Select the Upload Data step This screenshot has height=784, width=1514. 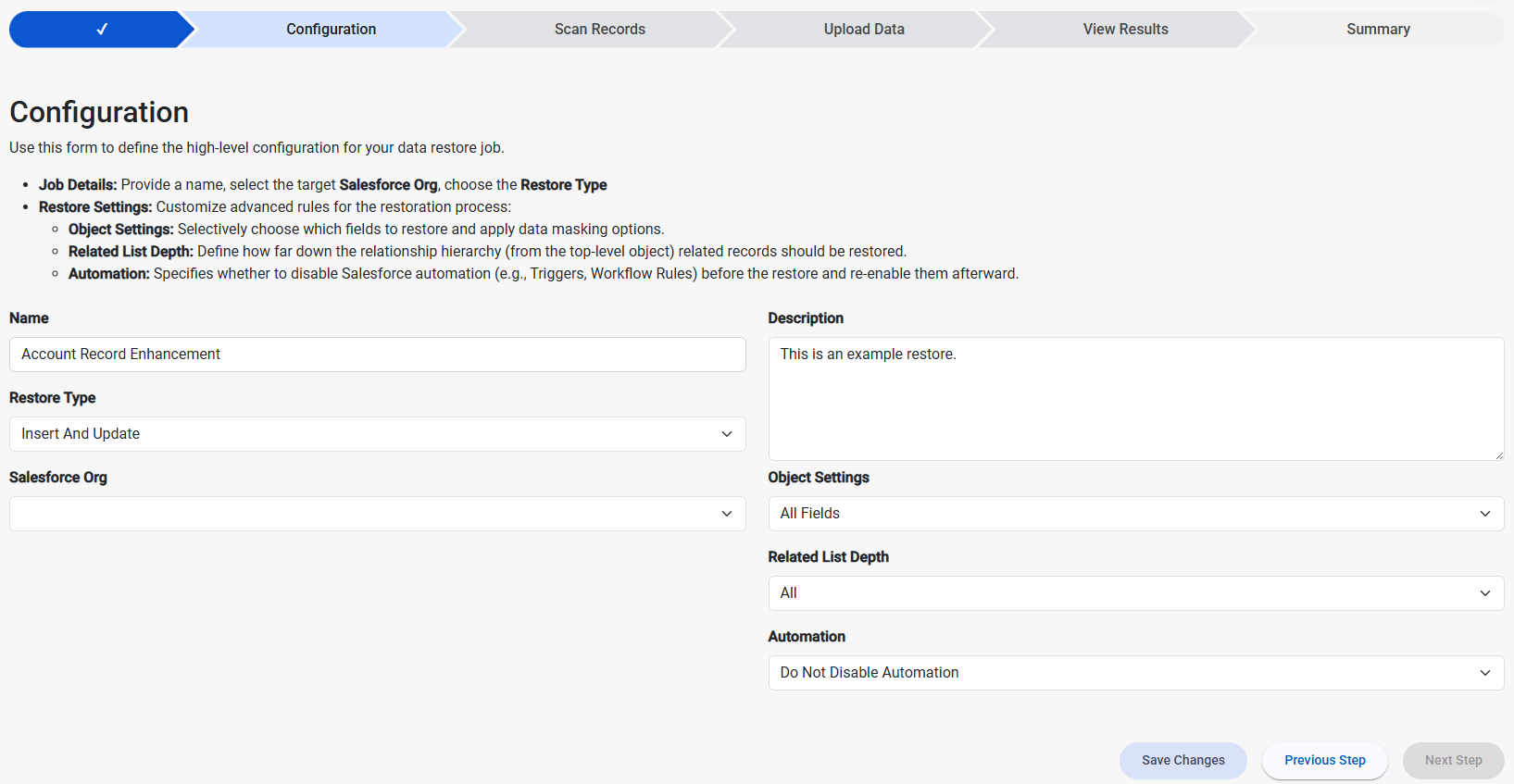click(x=863, y=30)
